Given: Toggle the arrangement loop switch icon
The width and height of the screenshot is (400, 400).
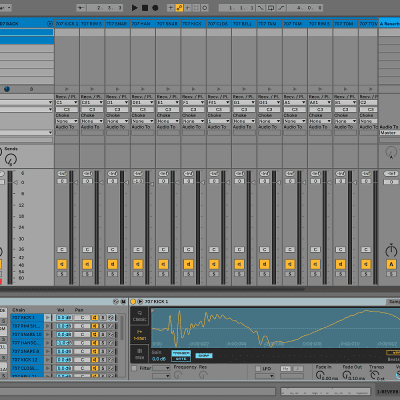Looking at the screenshot, I should (x=271, y=8).
